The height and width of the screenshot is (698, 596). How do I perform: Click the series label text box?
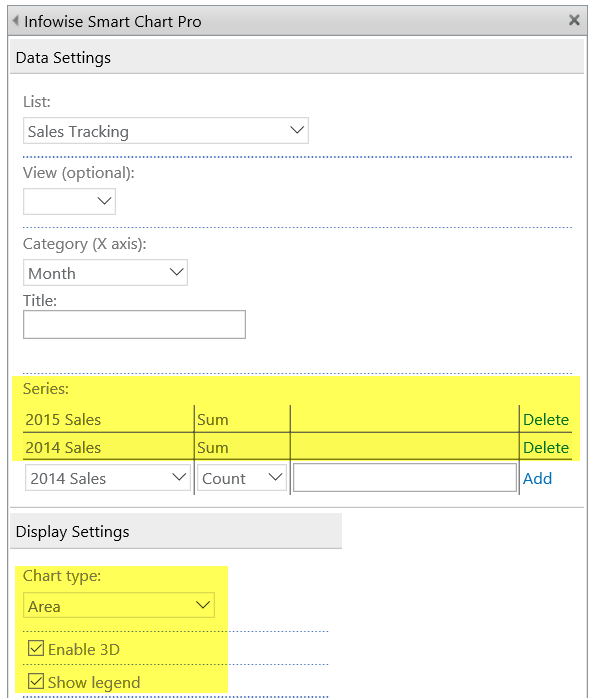click(x=405, y=478)
